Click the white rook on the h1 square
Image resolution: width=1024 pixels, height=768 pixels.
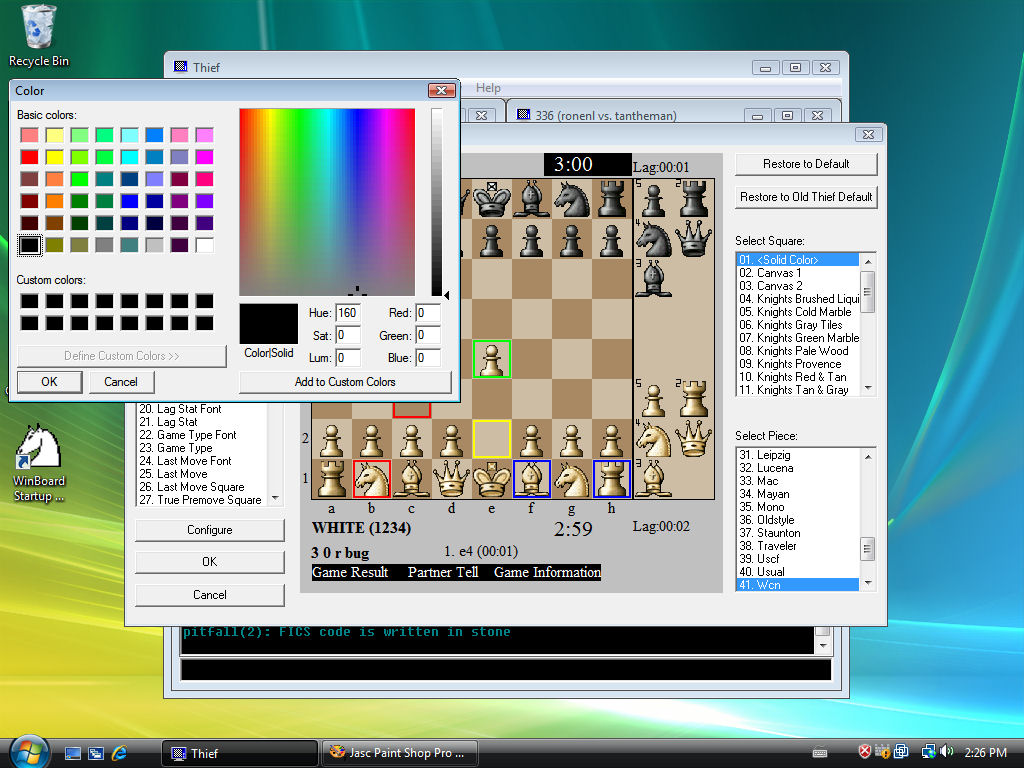point(611,479)
